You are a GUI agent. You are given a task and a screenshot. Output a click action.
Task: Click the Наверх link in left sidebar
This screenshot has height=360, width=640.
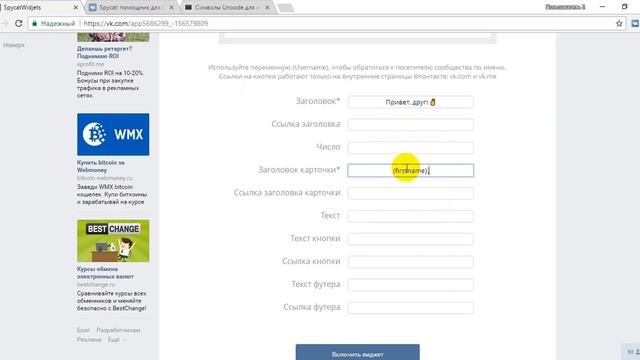click(x=14, y=45)
